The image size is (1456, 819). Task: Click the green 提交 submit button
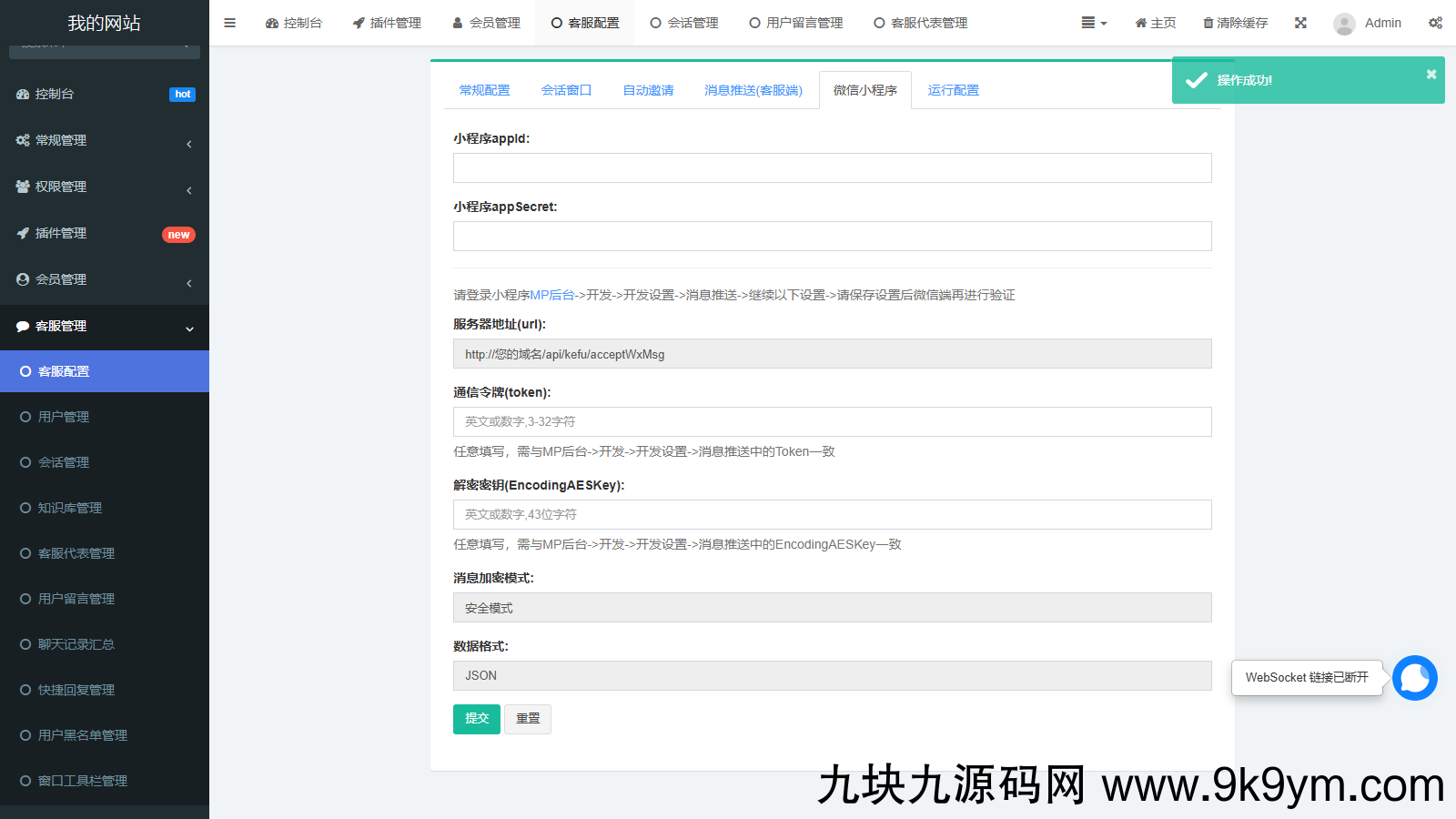[476, 719]
